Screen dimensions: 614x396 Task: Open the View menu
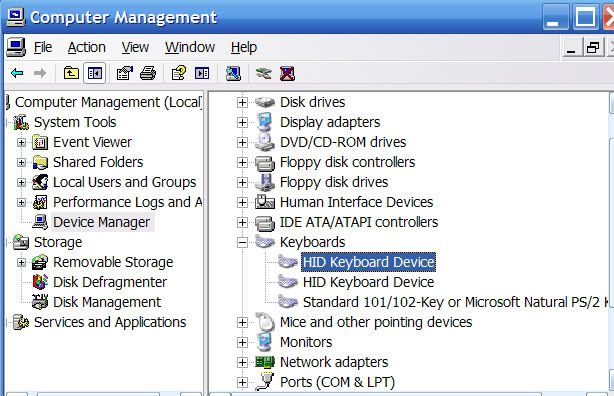(135, 47)
